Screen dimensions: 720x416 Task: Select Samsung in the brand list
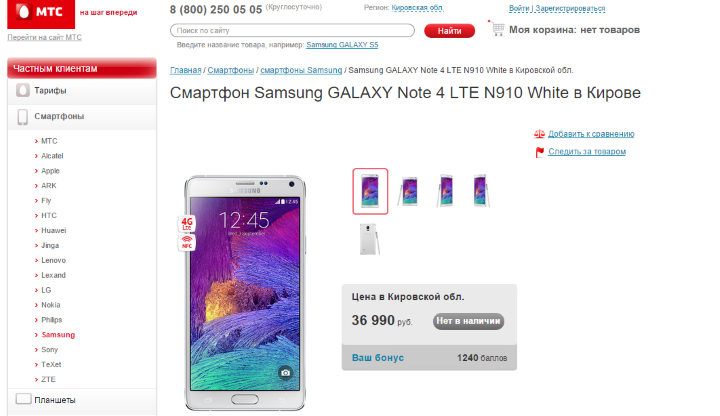(58, 335)
